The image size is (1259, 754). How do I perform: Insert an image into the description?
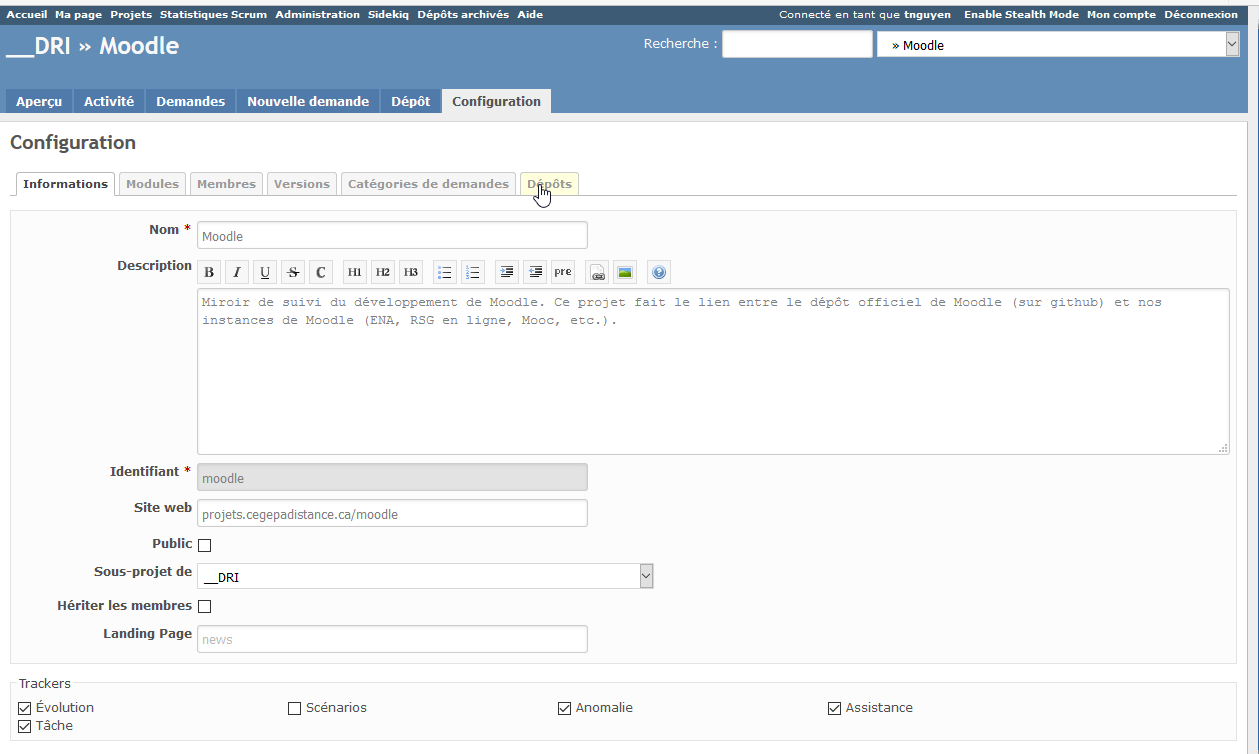coord(625,272)
